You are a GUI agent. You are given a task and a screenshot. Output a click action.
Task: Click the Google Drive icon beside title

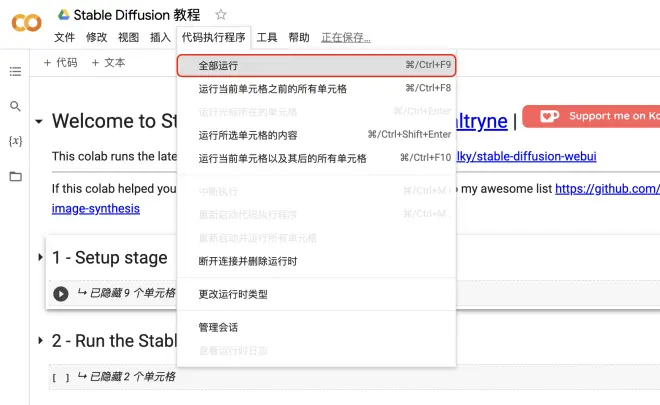coord(64,15)
